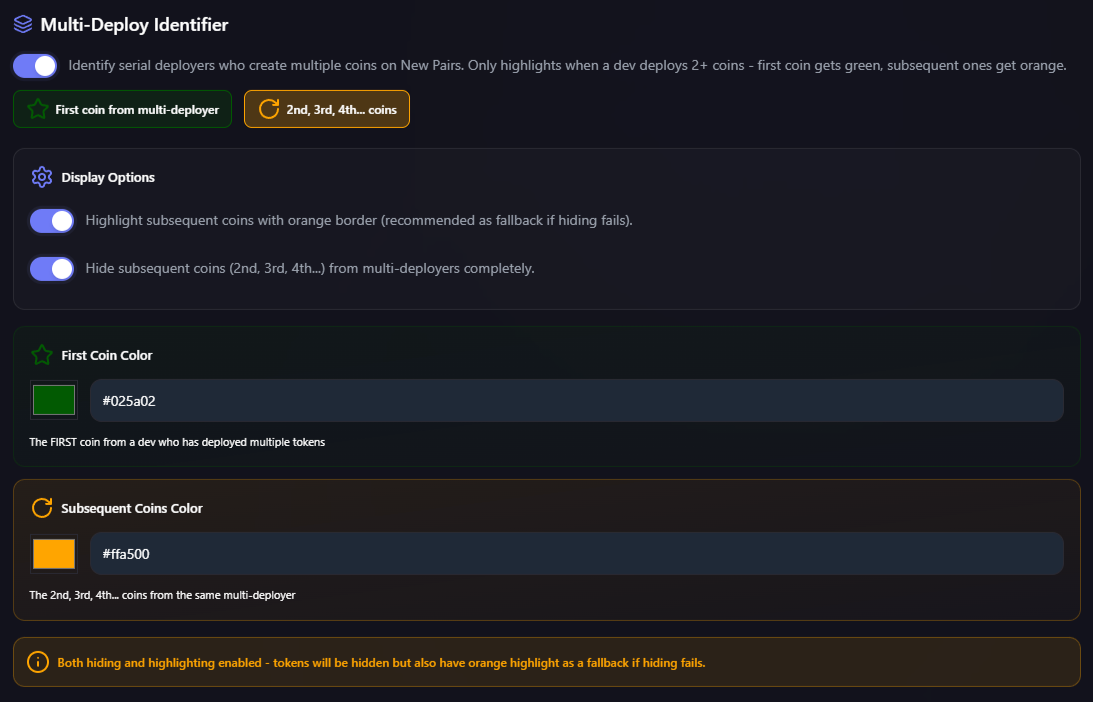Open the orange Subsequent Coins color swatch

(x=54, y=553)
